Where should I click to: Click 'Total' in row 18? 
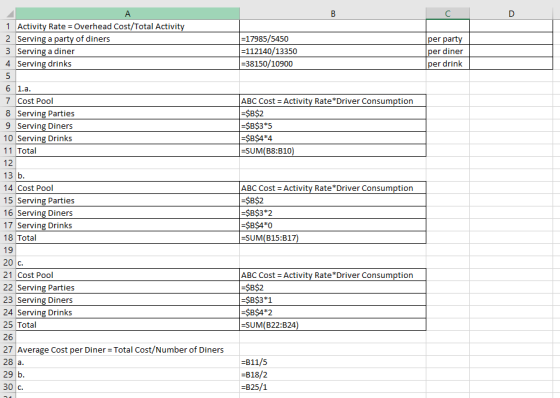point(128,238)
